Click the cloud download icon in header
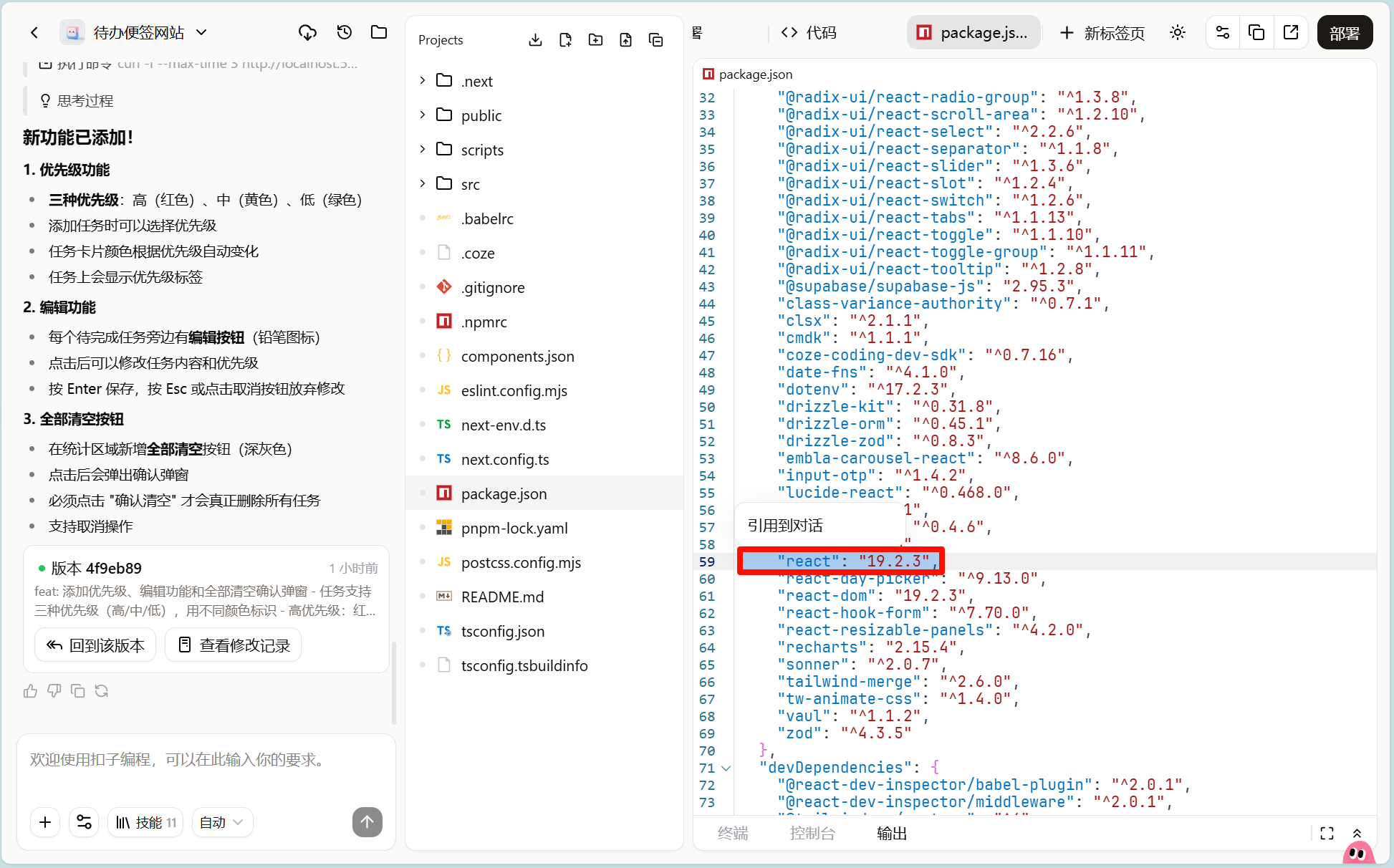This screenshot has height=868, width=1394. point(307,32)
